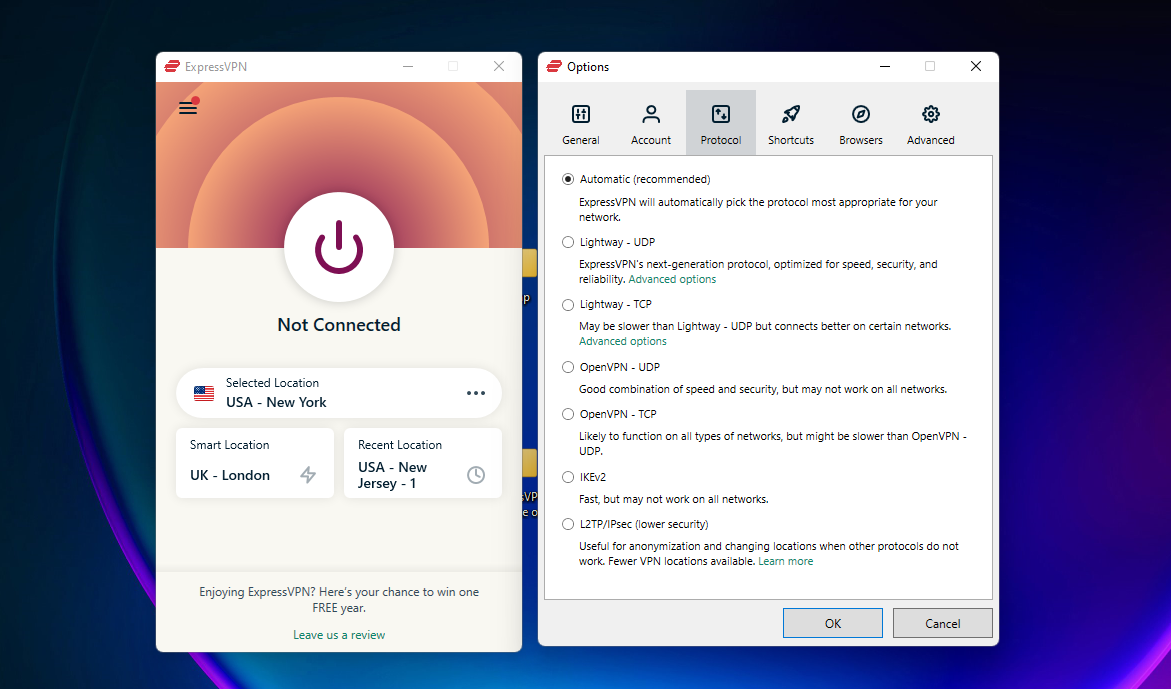This screenshot has height=689, width=1171.
Task: Open the General tab
Action: click(581, 123)
